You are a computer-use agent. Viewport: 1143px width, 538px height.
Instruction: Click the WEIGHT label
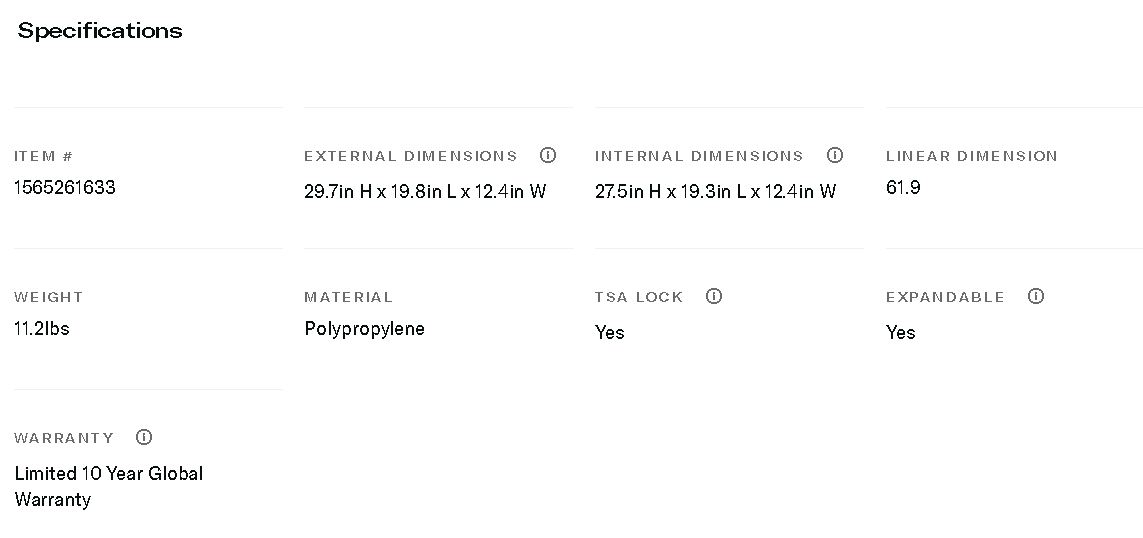pos(49,297)
